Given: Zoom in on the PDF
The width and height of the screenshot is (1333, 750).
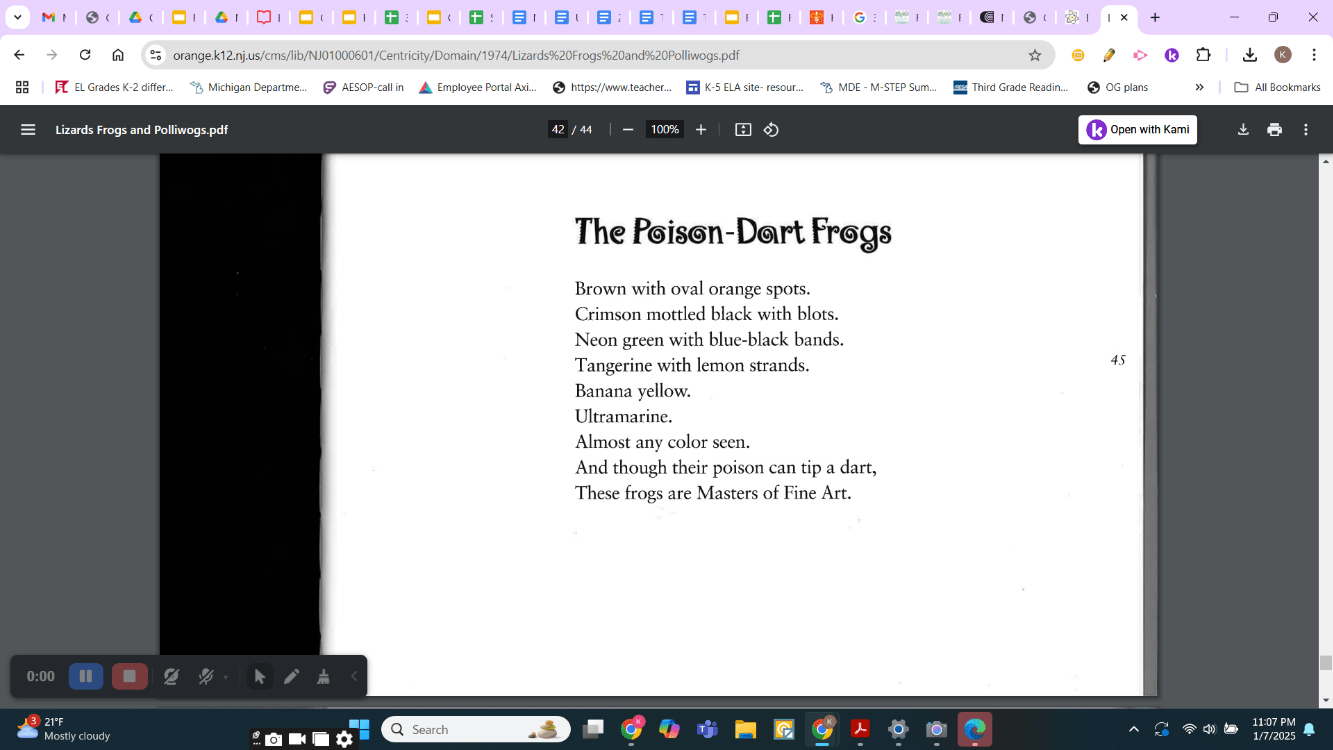Looking at the screenshot, I should pyautogui.click(x=701, y=130).
